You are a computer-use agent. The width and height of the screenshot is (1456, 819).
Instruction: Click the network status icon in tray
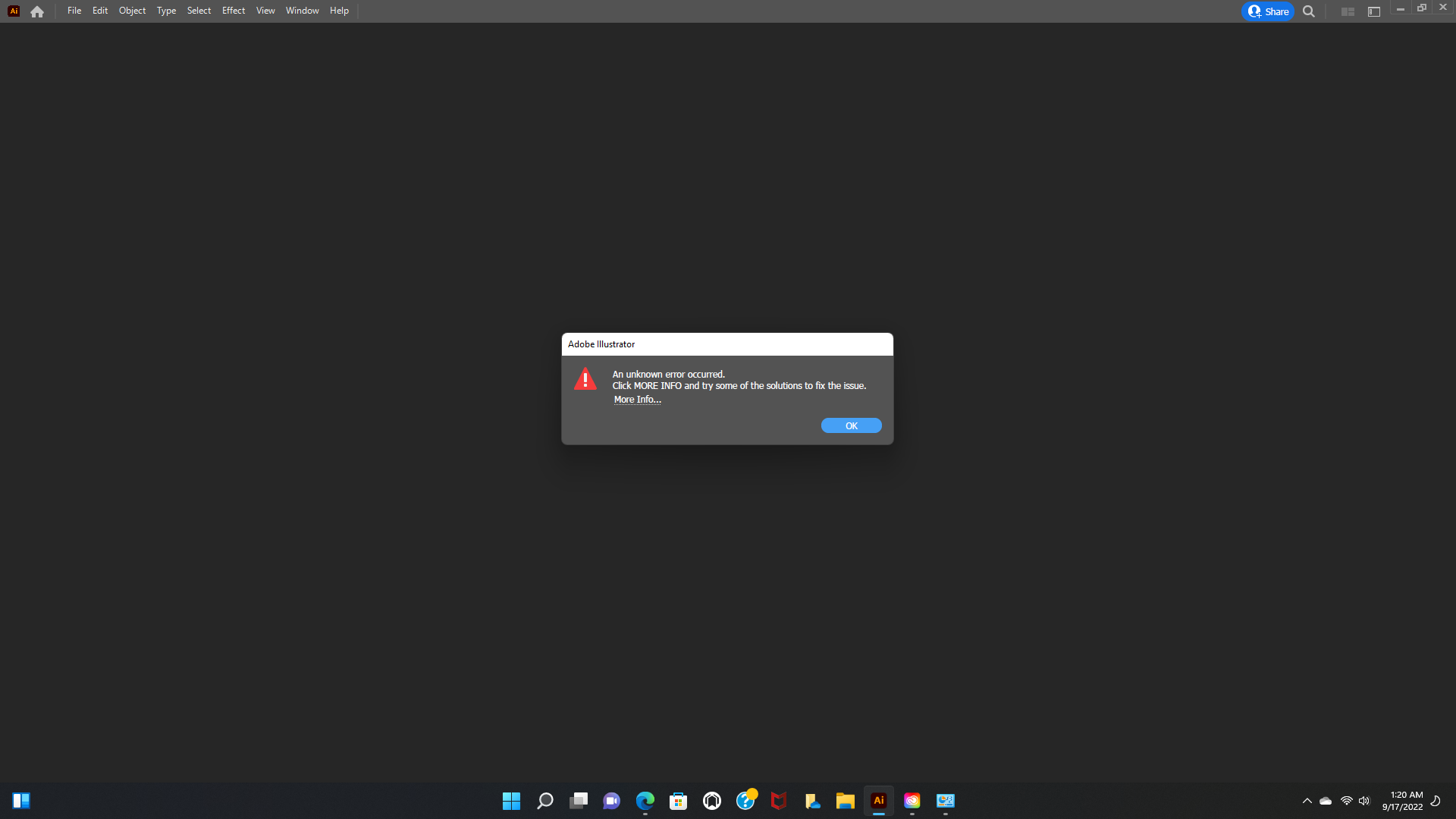click(x=1343, y=800)
